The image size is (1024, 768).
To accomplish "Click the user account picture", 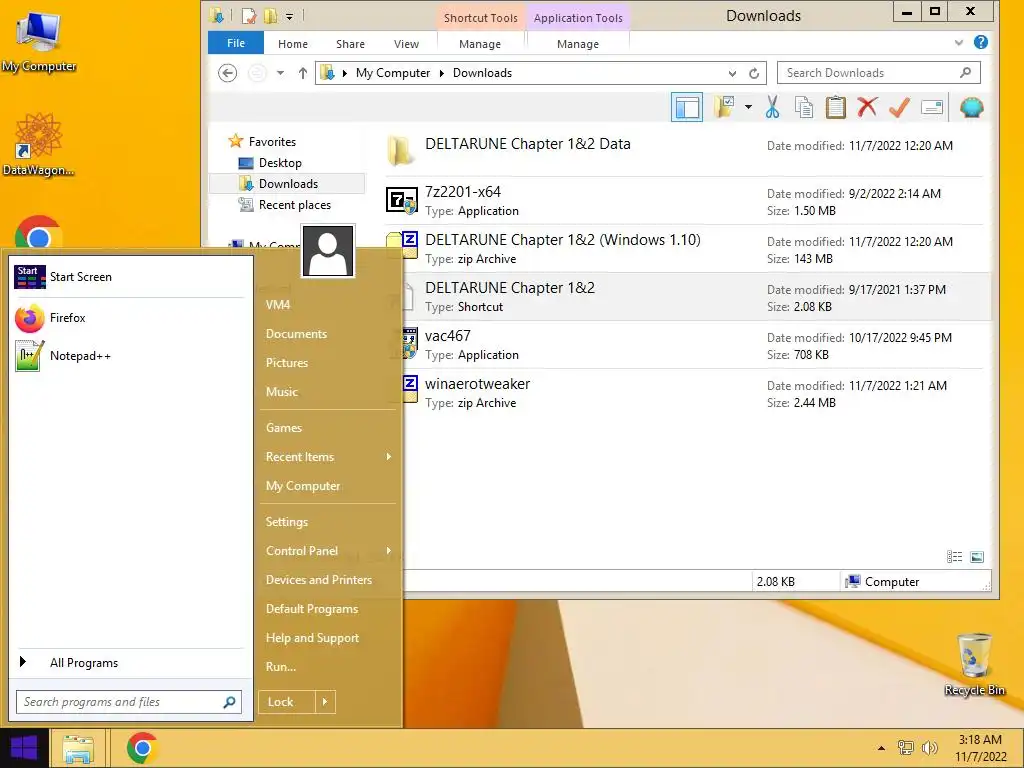I will point(328,251).
